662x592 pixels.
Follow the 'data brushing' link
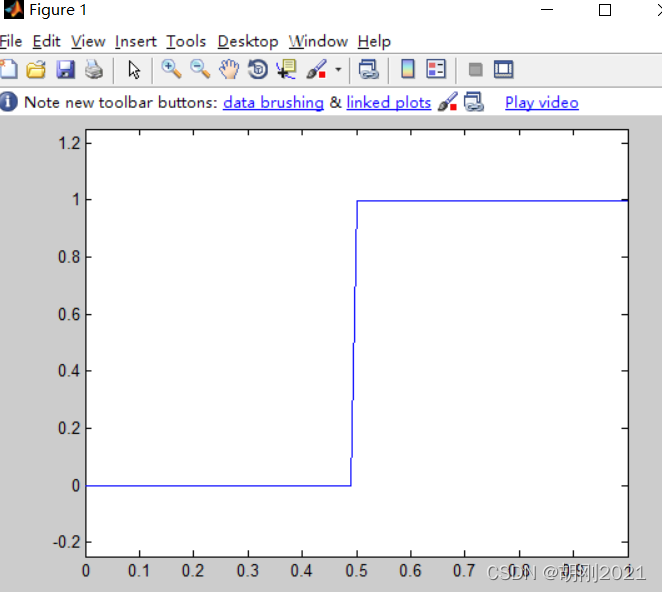pyautogui.click(x=273, y=103)
